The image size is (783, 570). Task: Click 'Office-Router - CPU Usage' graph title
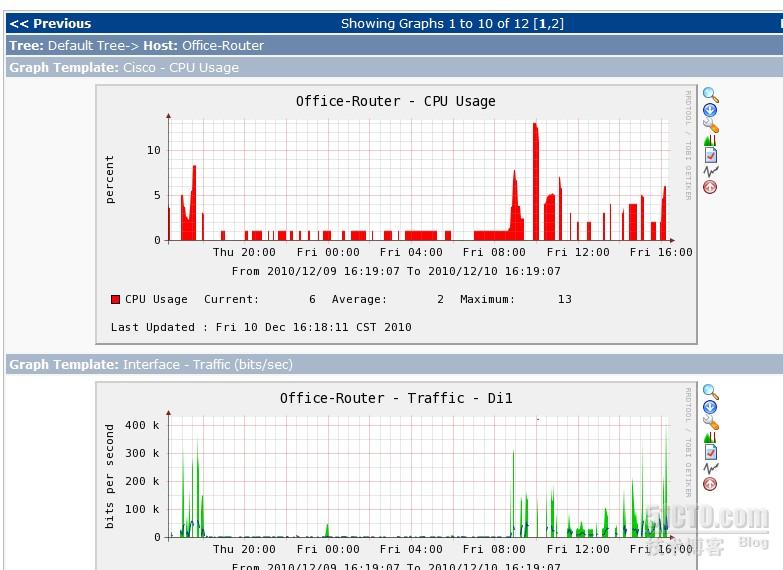[395, 101]
